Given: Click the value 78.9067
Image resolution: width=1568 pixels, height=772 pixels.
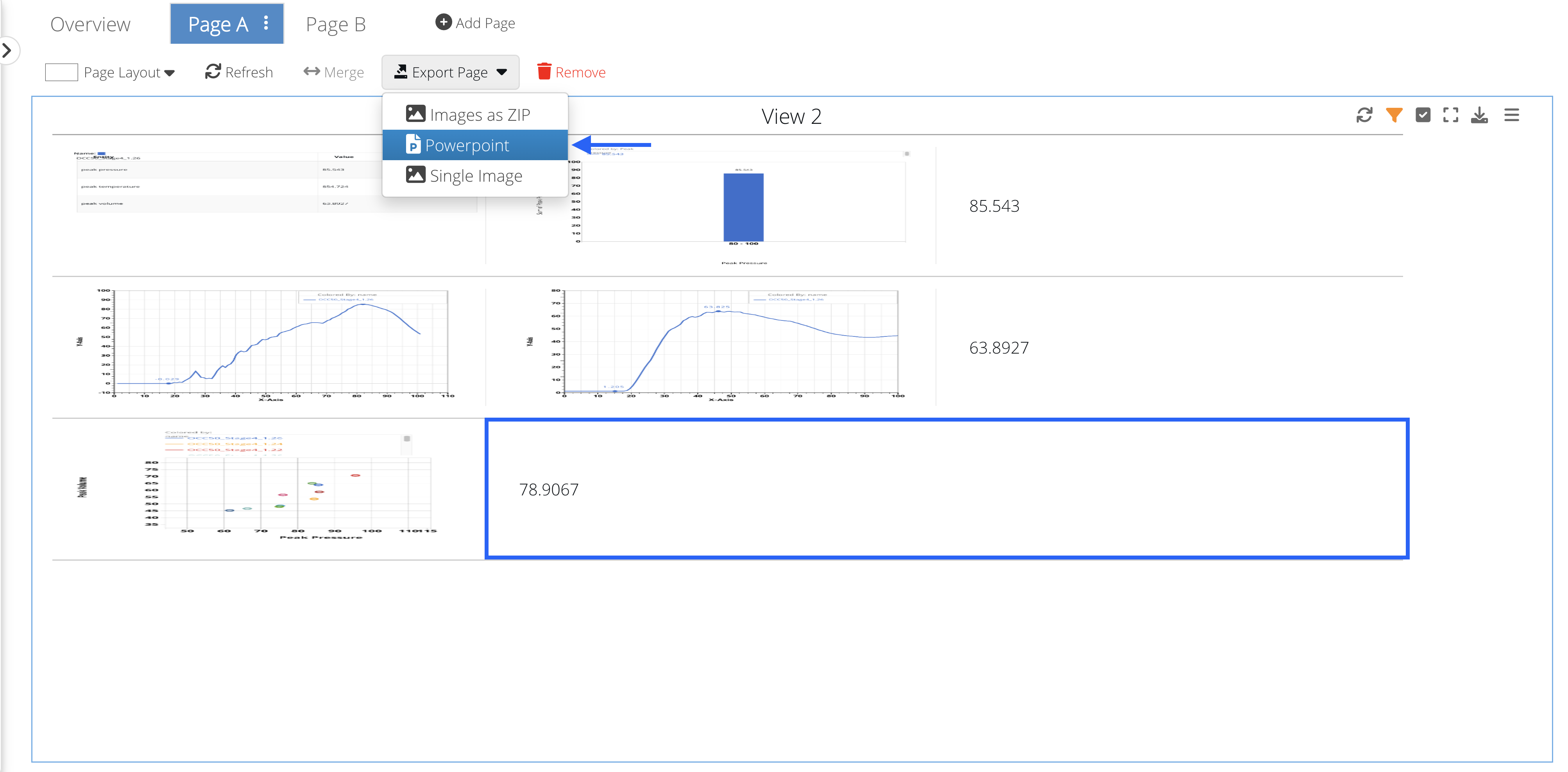Looking at the screenshot, I should [548, 489].
